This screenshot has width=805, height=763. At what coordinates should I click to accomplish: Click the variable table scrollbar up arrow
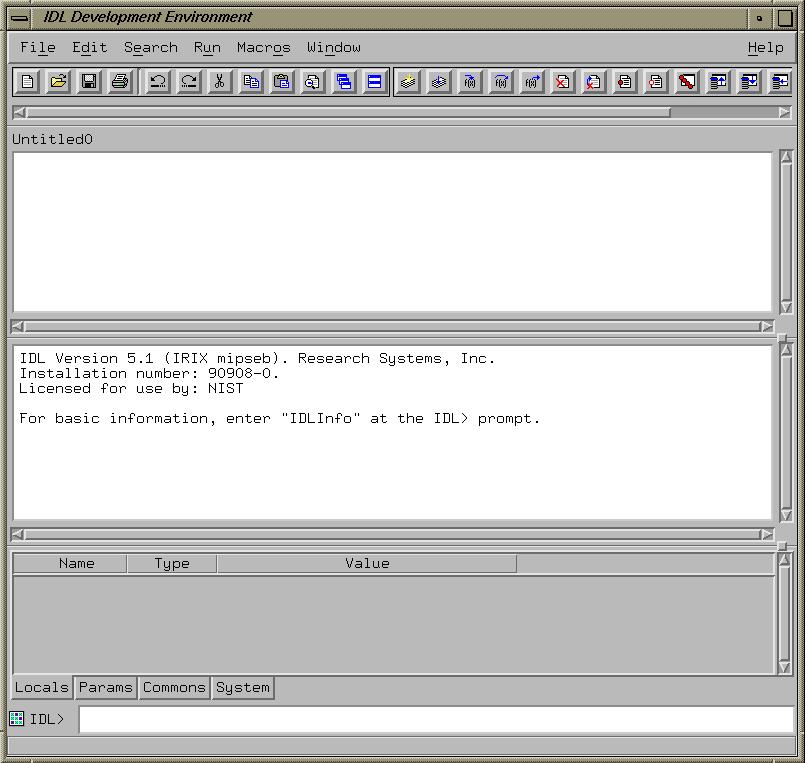pyautogui.click(x=784, y=560)
